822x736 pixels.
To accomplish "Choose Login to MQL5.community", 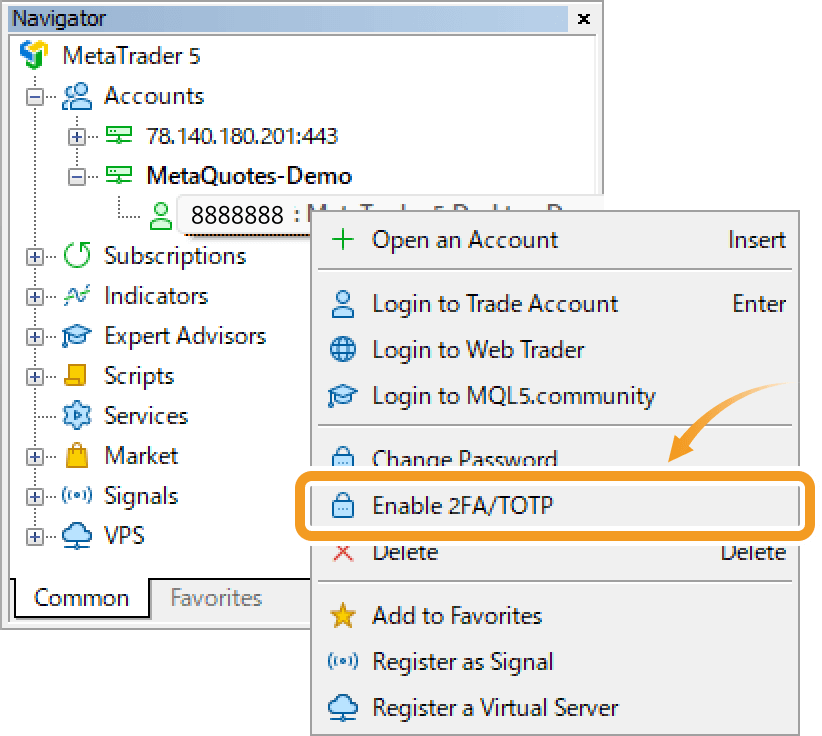I will coord(555,395).
